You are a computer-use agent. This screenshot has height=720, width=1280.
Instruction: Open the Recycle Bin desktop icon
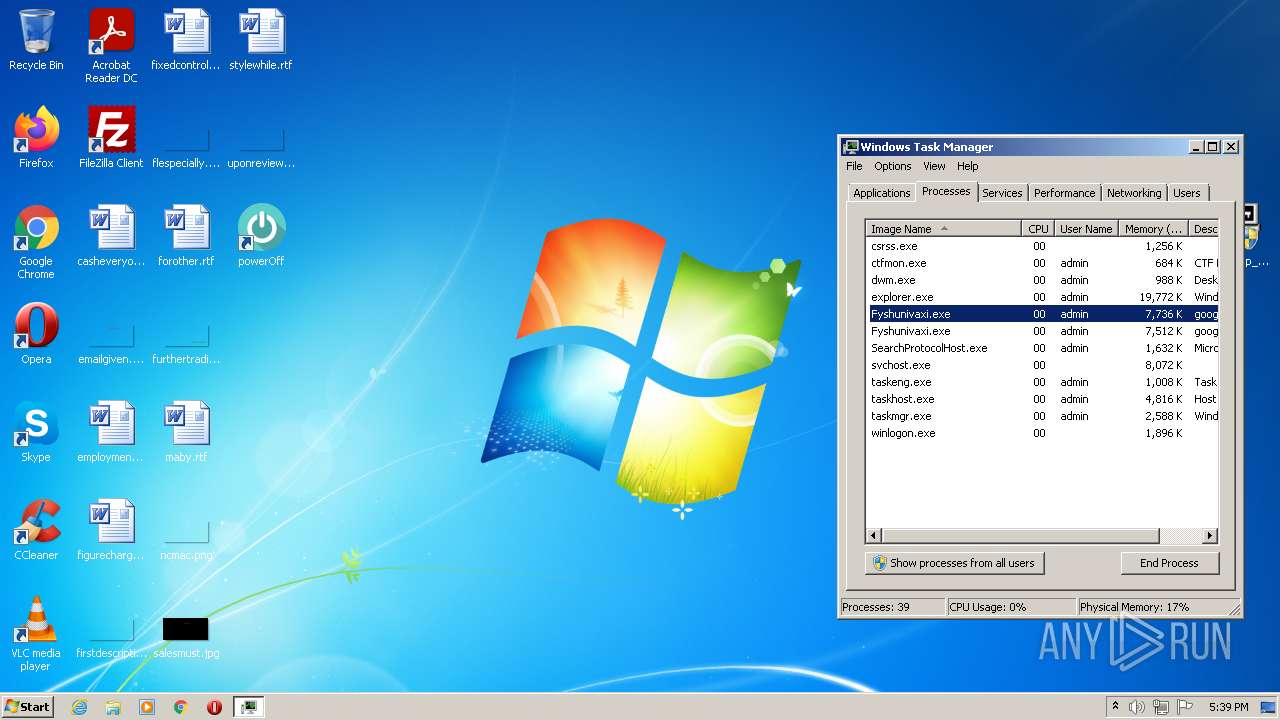[36, 40]
